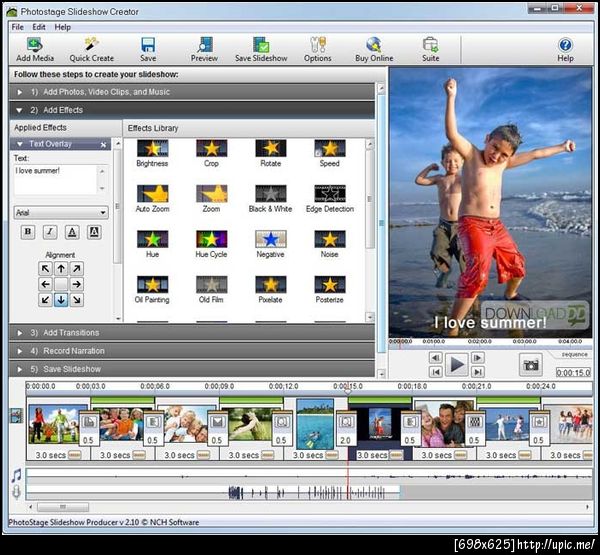This screenshot has height=555, width=600.
Task: Click the horizontal timeline scrollbar thumb
Action: [x=63, y=507]
